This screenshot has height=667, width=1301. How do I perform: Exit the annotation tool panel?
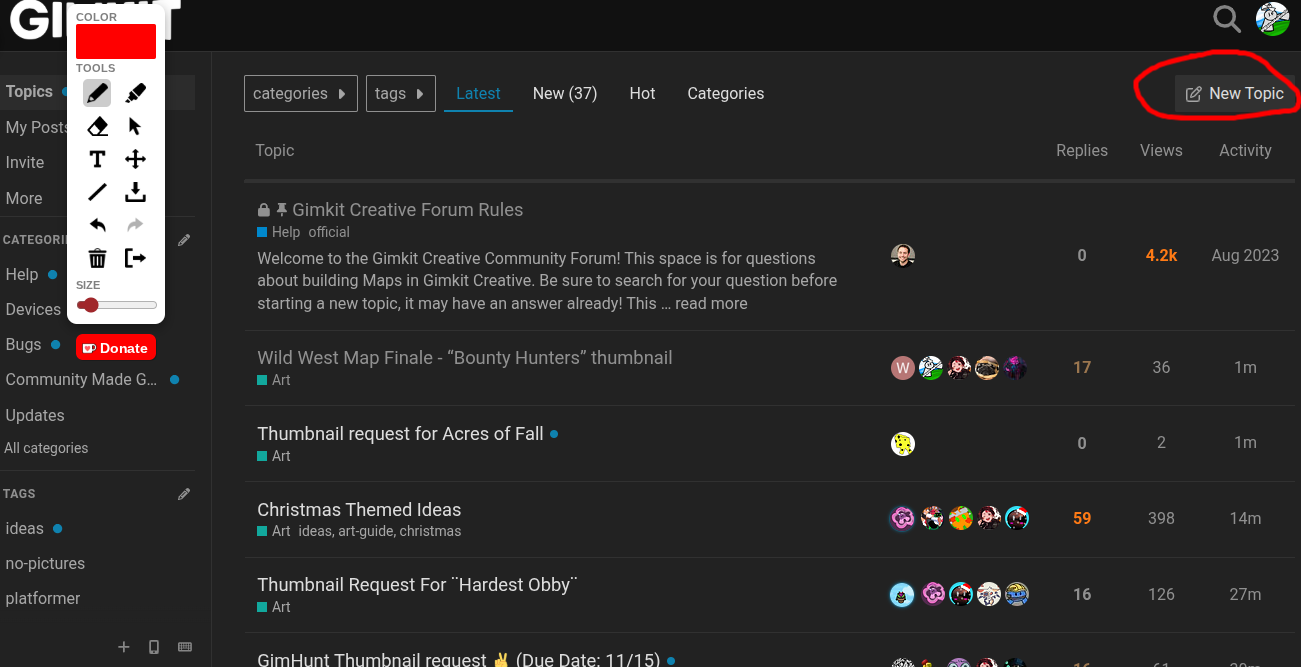[x=135, y=258]
